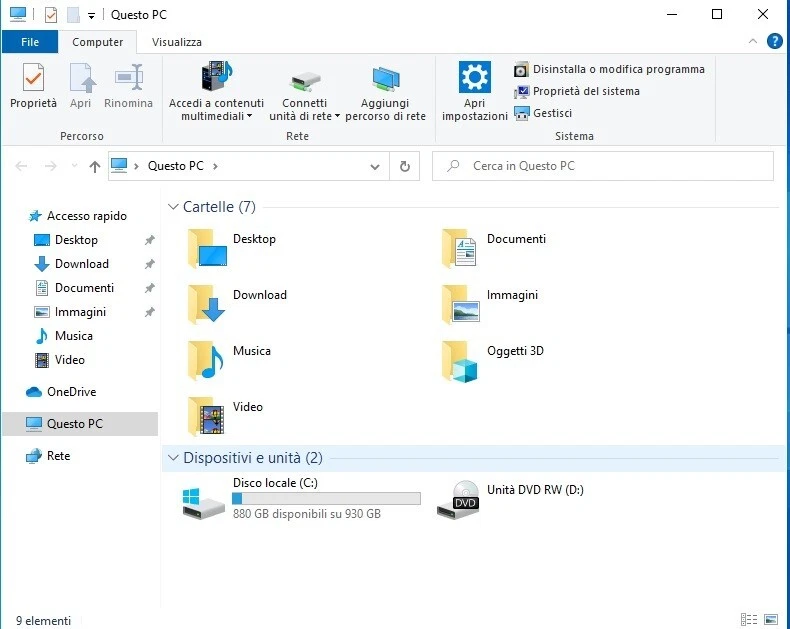The height and width of the screenshot is (629, 790).
Task: Click the pin icon next to Desktop
Action: coord(150,240)
